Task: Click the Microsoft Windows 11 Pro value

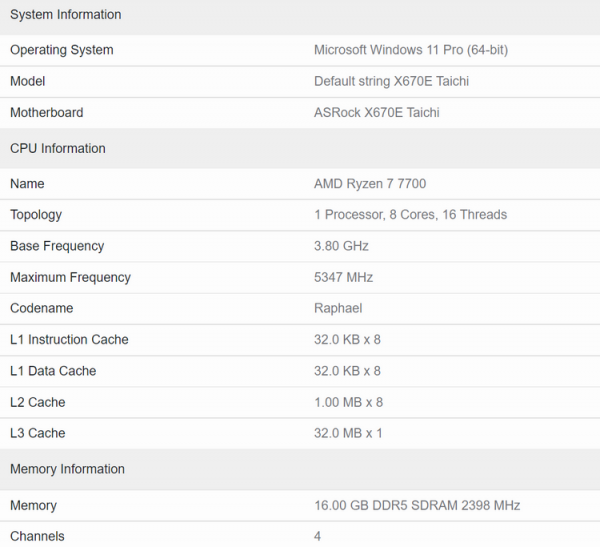Action: click(x=411, y=50)
